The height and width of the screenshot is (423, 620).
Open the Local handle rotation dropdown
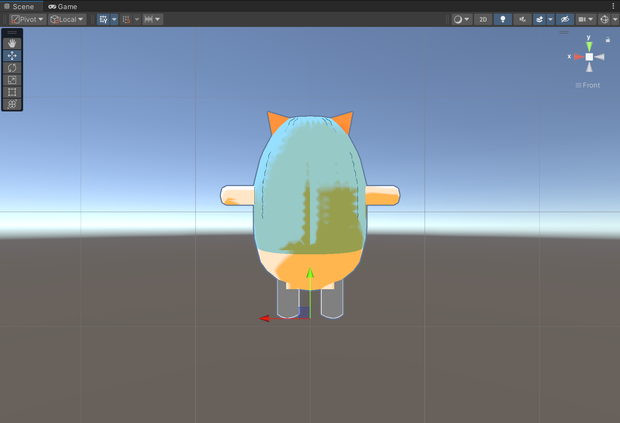point(67,19)
